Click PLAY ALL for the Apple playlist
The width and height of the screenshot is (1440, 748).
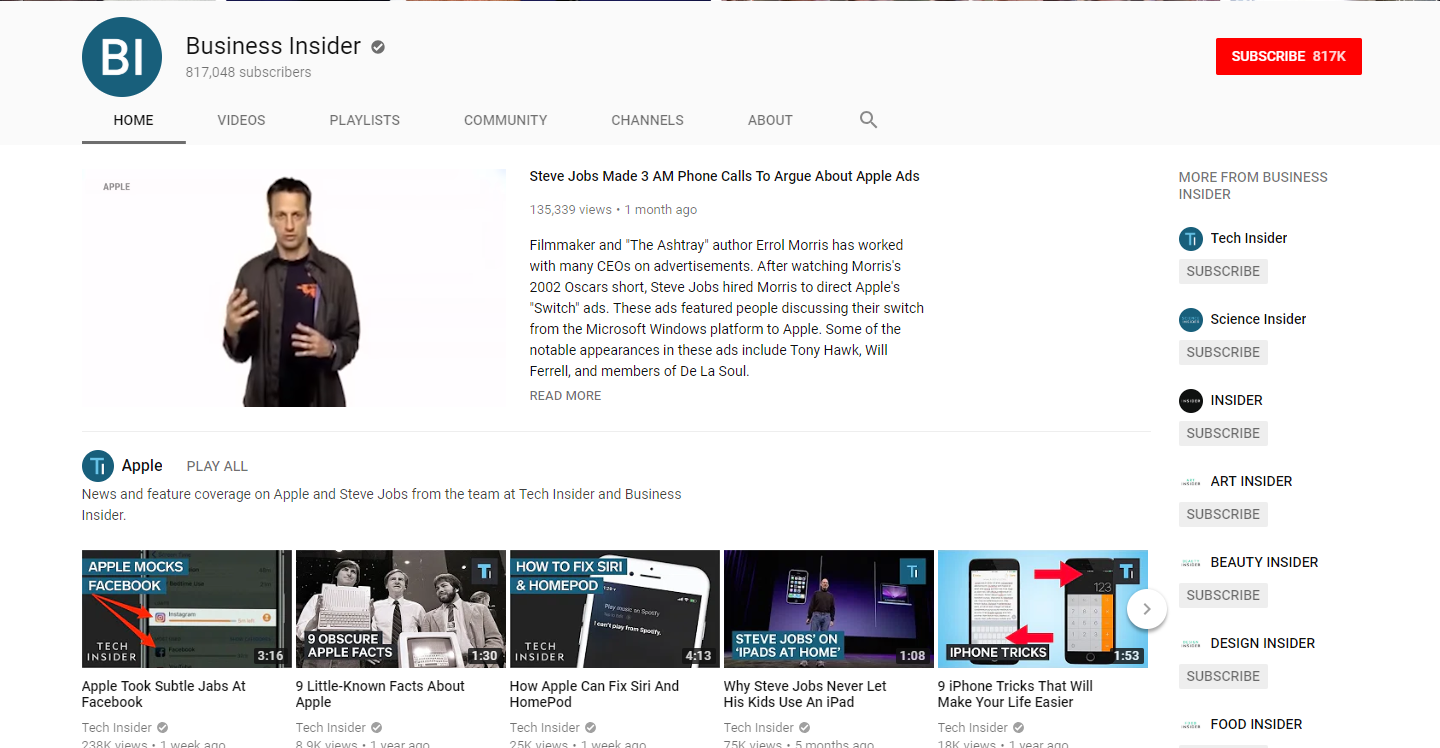216,466
